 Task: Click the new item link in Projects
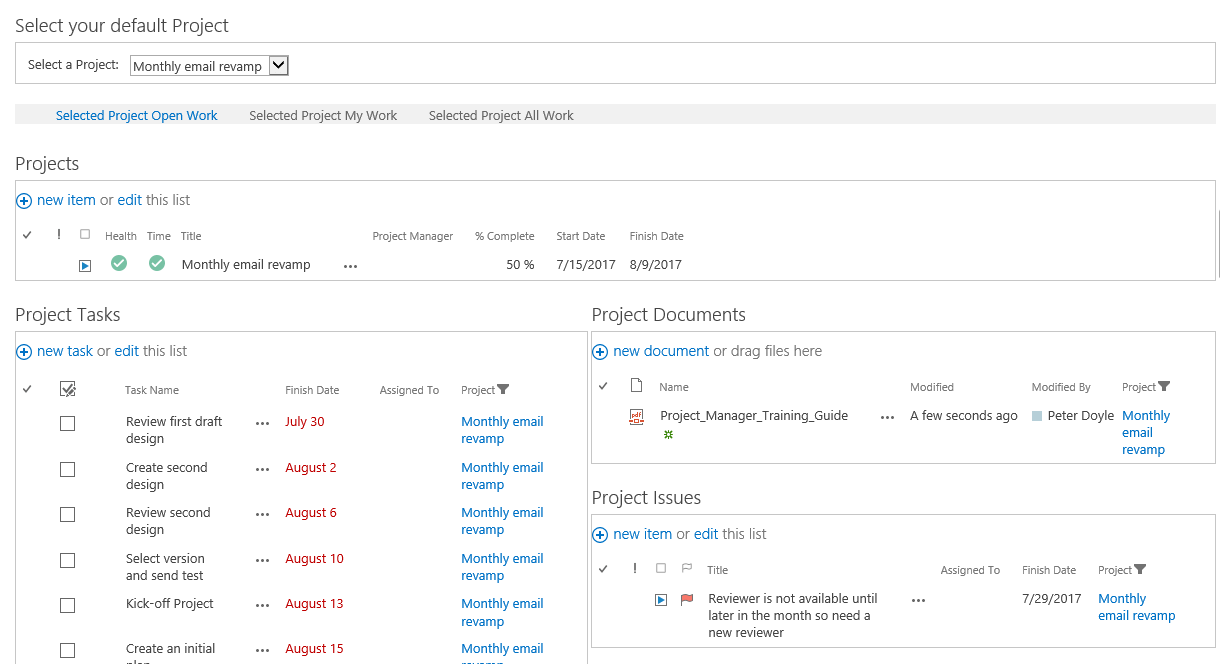tap(66, 200)
